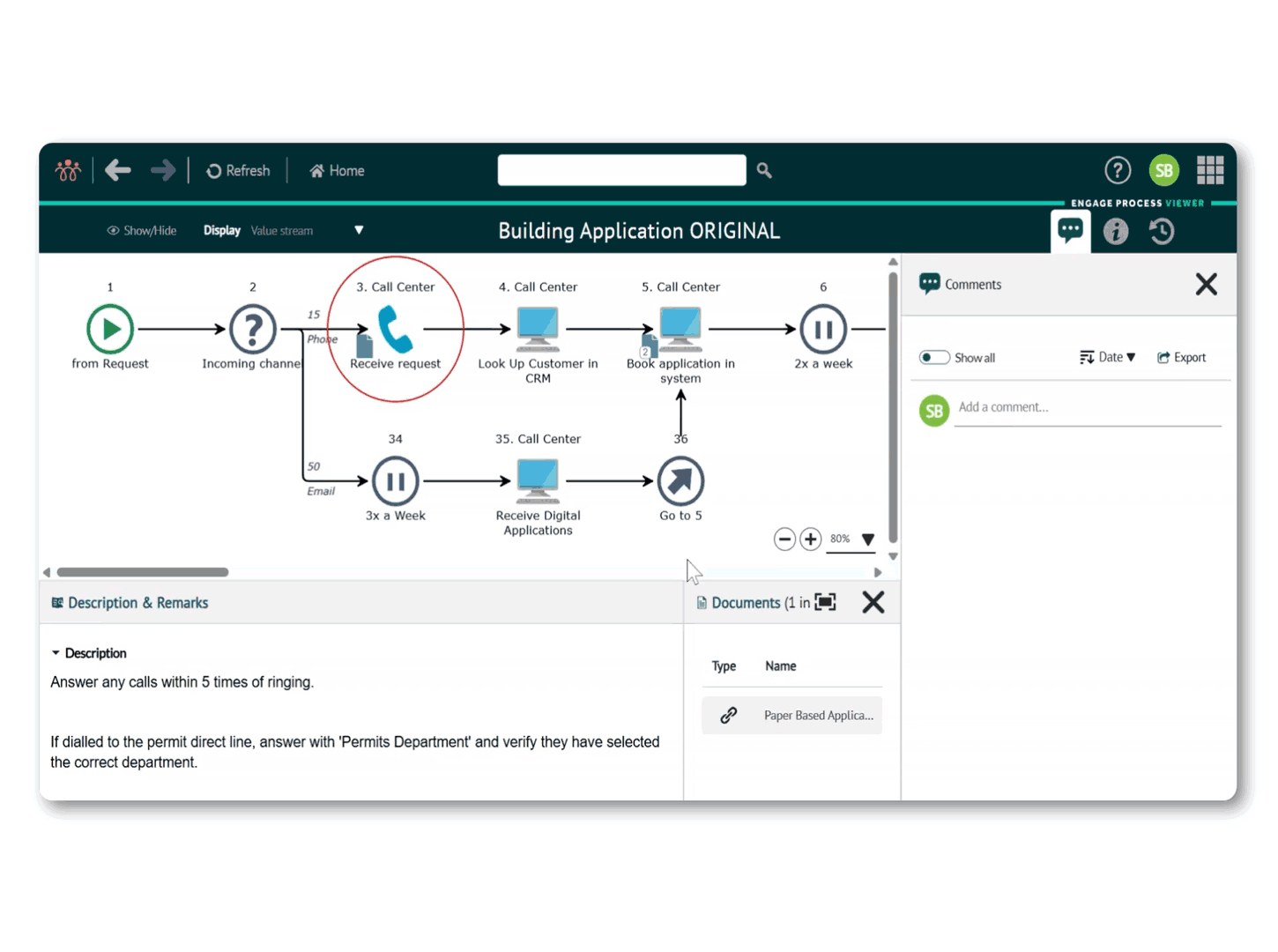This screenshot has height=952, width=1278.
Task: Open the info panel tab
Action: 1116,231
